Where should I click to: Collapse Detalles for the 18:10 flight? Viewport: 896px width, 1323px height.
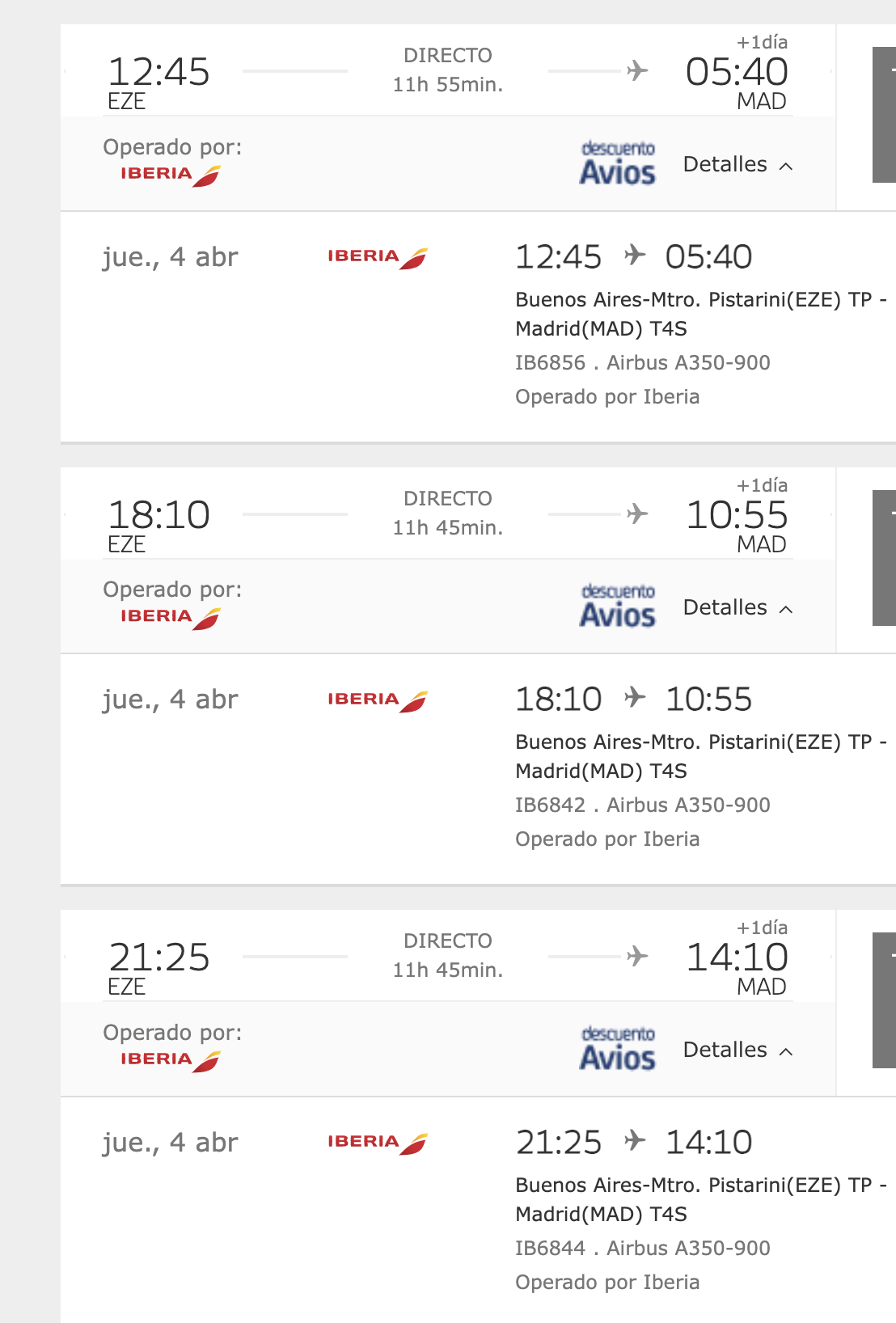pos(738,608)
